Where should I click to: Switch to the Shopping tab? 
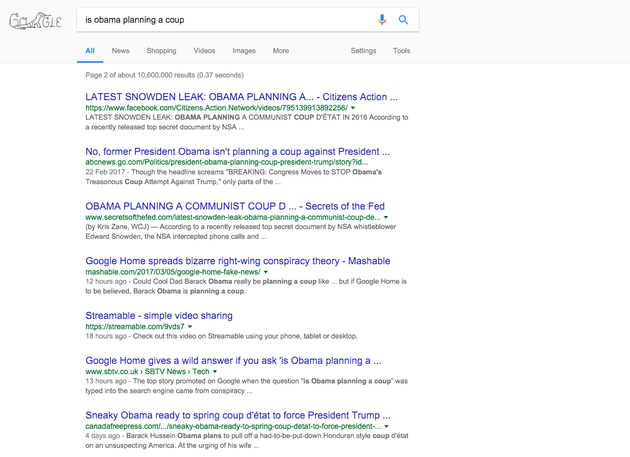[x=162, y=51]
